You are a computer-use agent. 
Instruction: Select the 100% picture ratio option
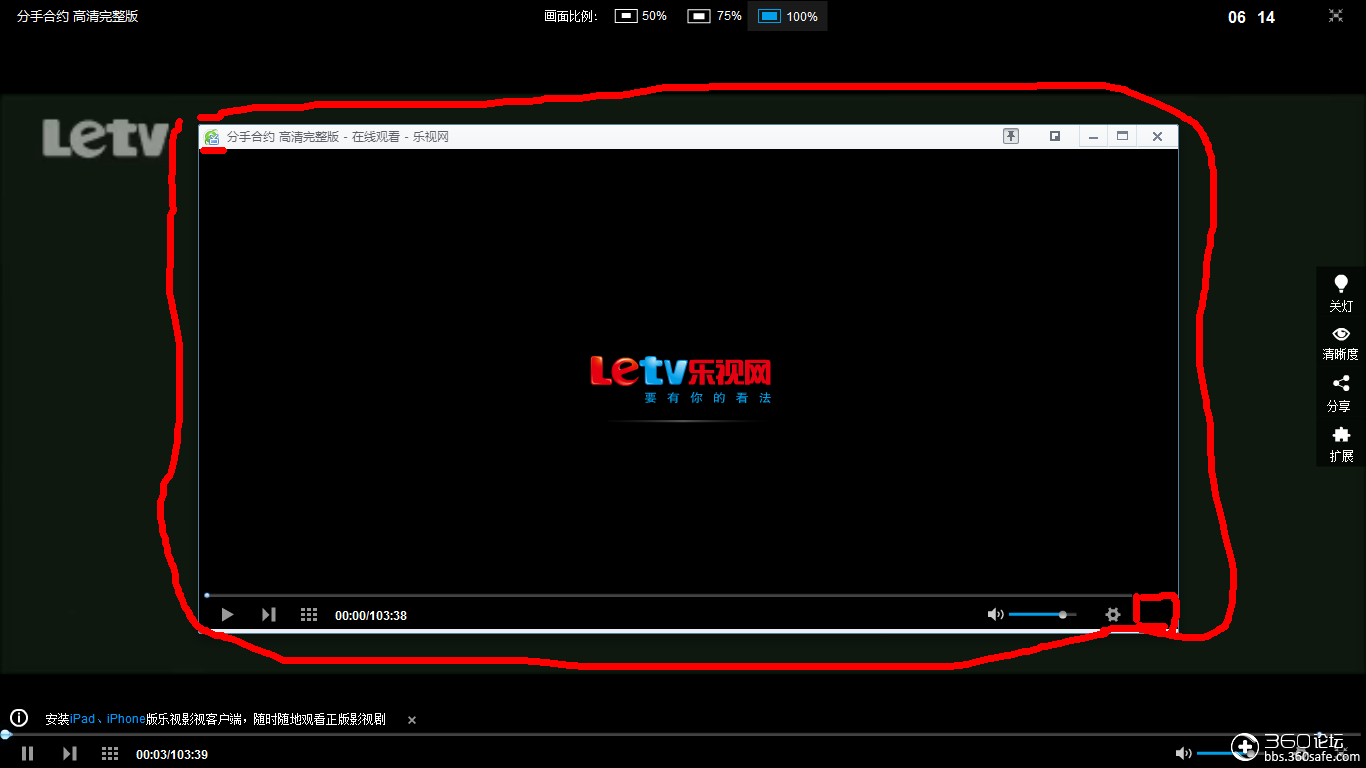tap(788, 16)
